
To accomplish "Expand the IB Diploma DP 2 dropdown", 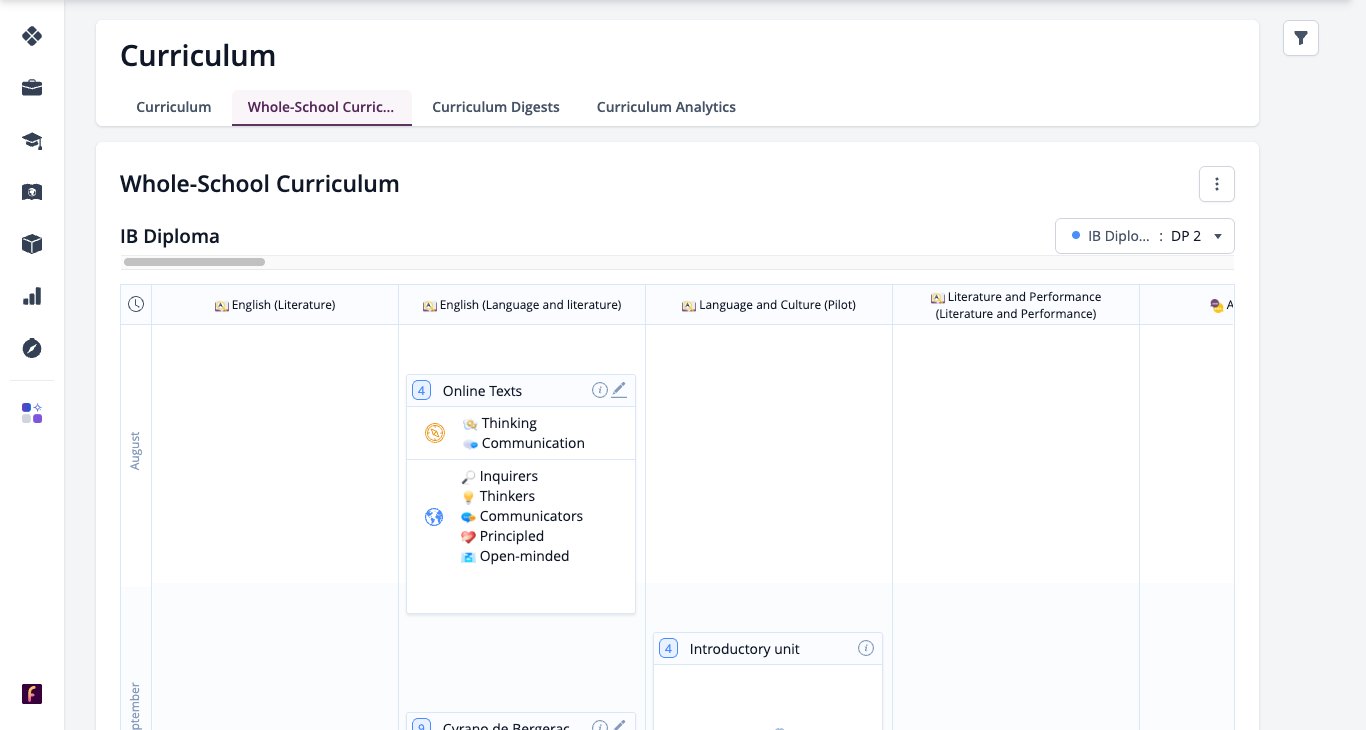I will click(x=1145, y=236).
